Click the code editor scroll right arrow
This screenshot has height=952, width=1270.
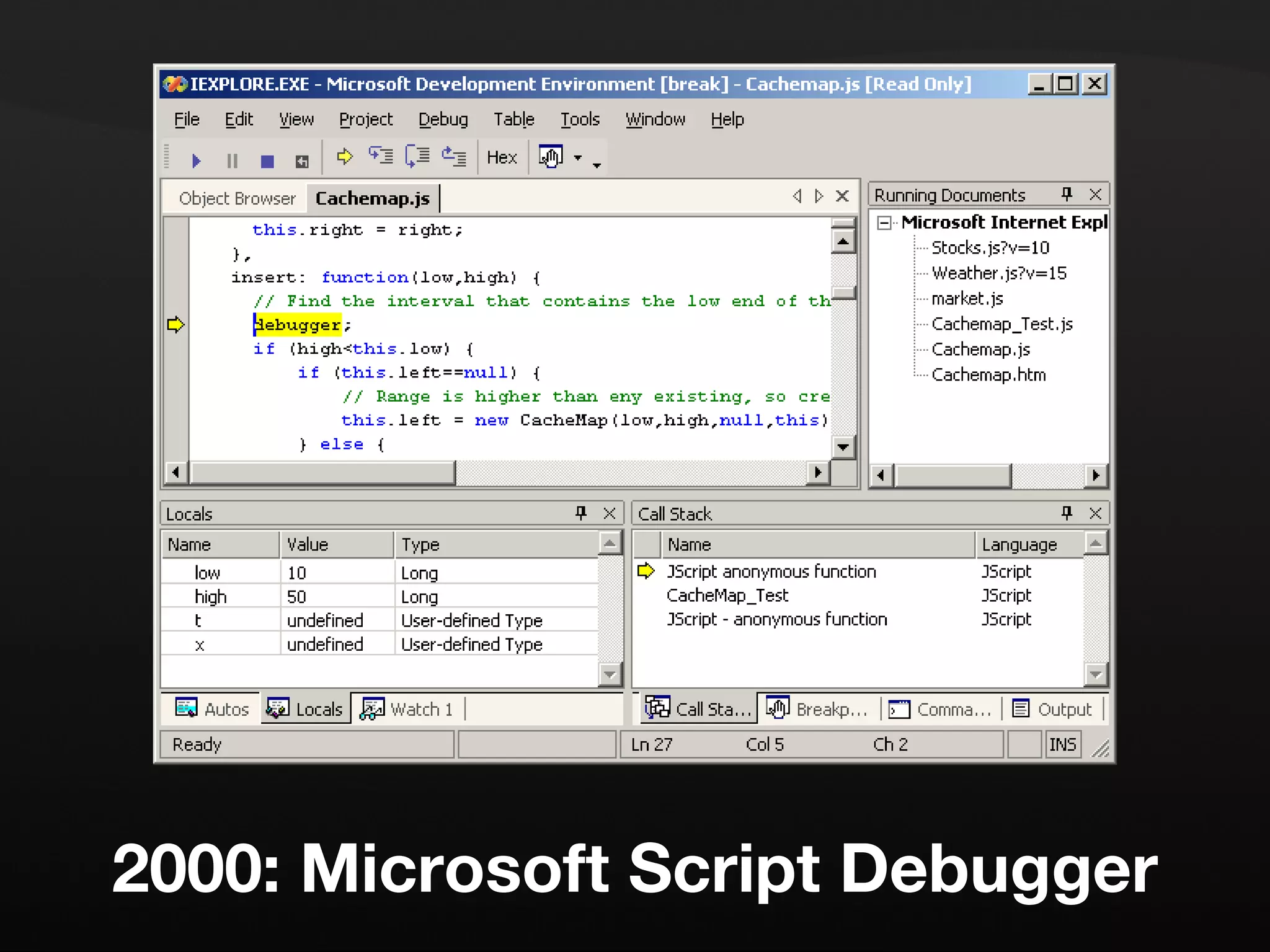coord(818,472)
